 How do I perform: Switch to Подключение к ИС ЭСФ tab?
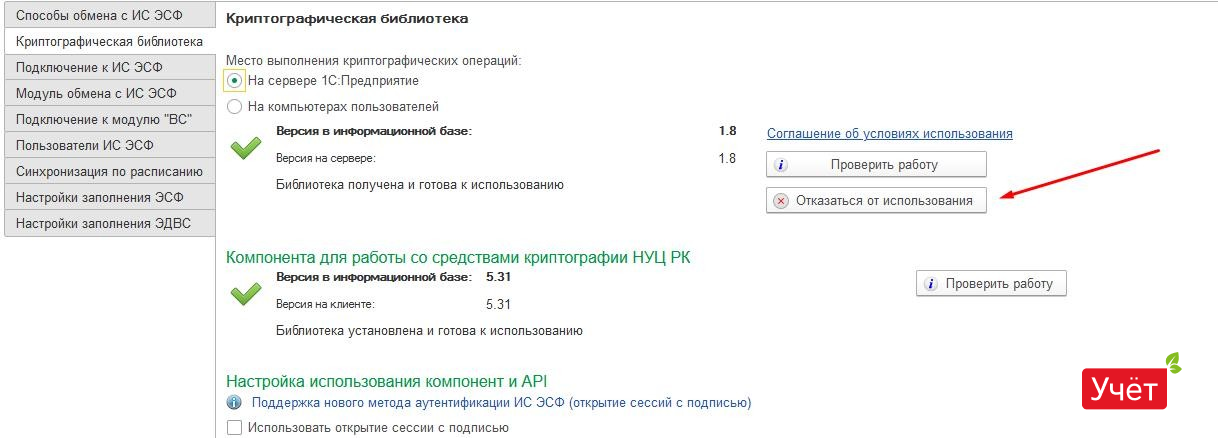click(x=108, y=67)
